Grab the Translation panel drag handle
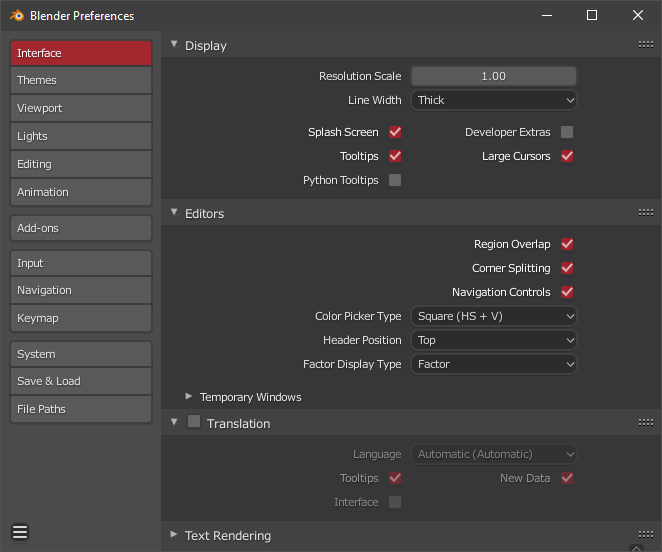This screenshot has height=552, width=662. [646, 422]
